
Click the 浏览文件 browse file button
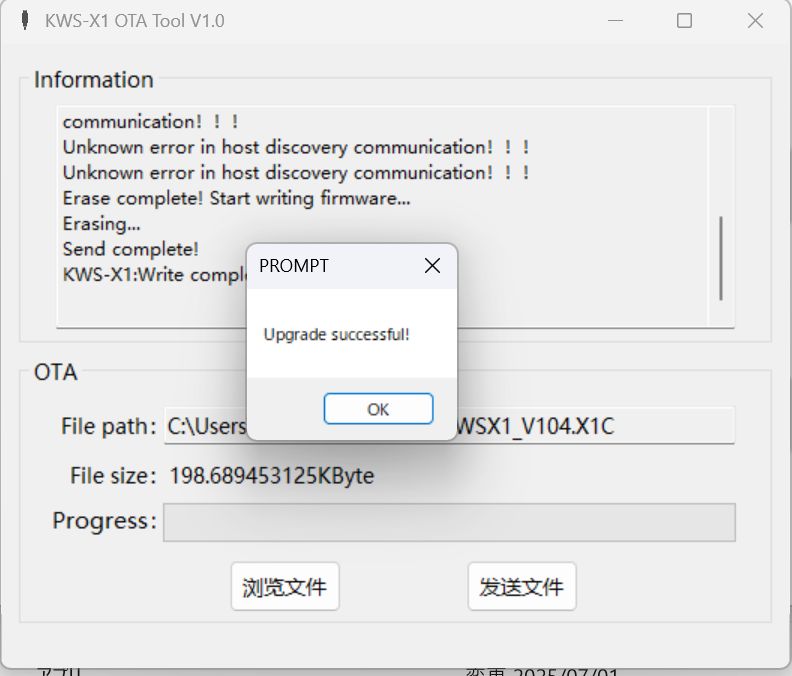285,587
